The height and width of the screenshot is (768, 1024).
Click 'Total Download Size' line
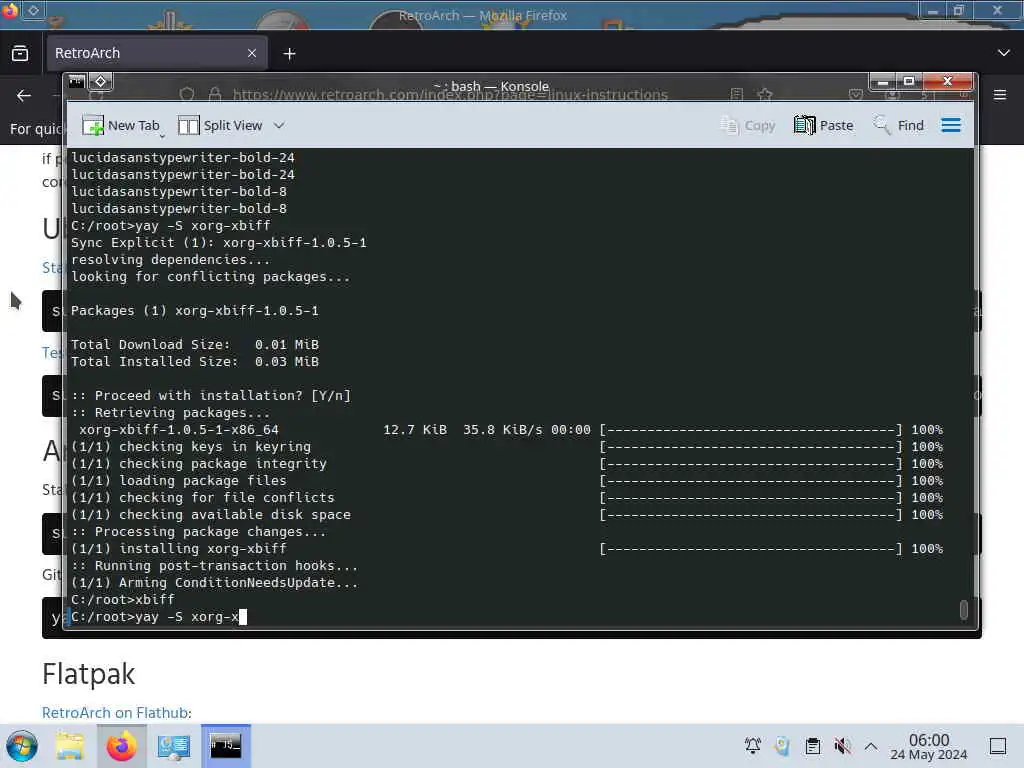(195, 345)
